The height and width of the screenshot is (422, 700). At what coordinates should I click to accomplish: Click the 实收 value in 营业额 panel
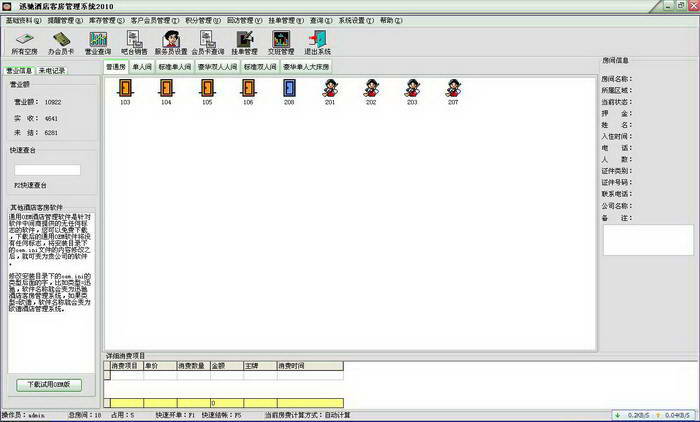pos(51,119)
